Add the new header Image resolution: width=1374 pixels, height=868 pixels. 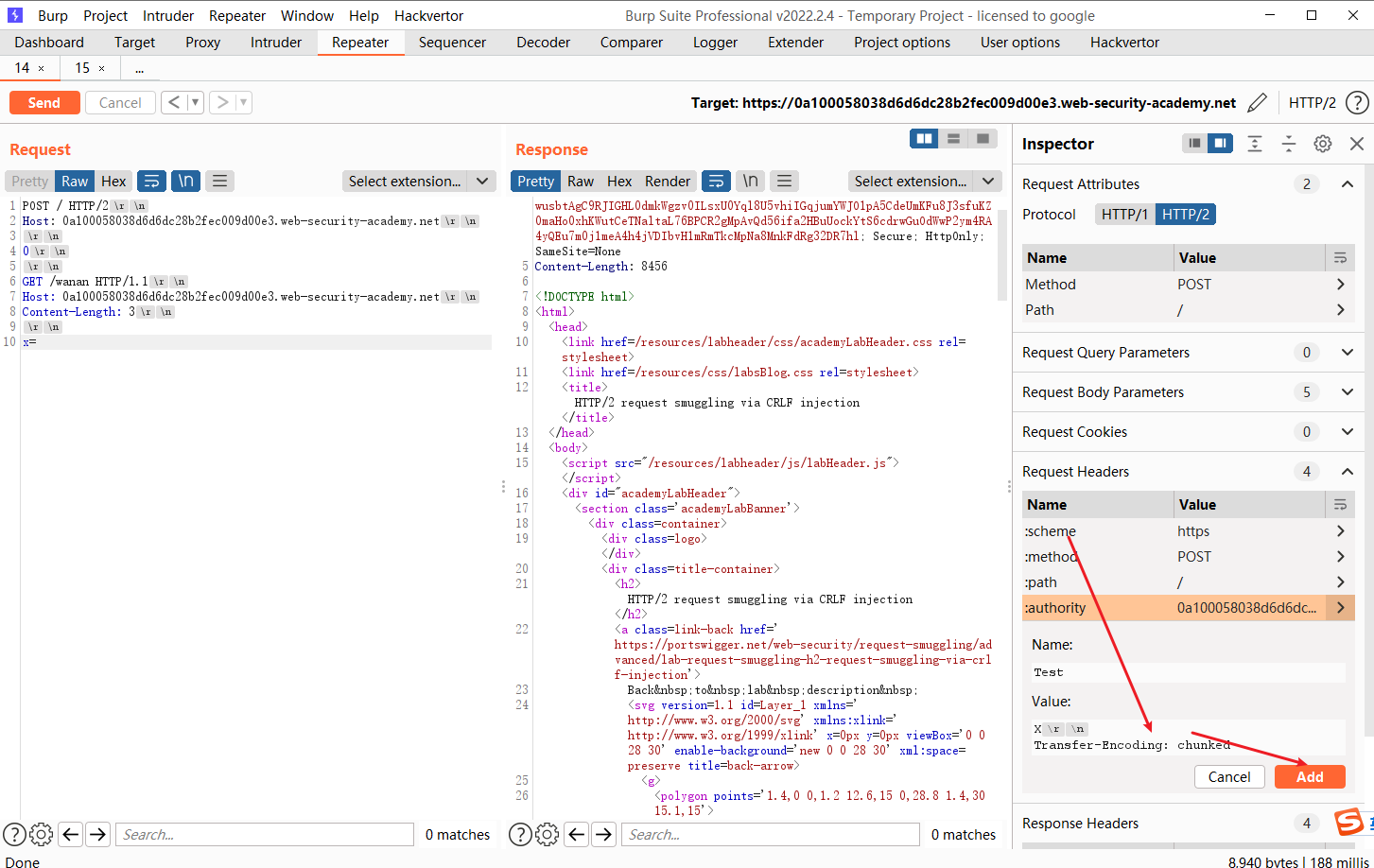[x=1310, y=776]
